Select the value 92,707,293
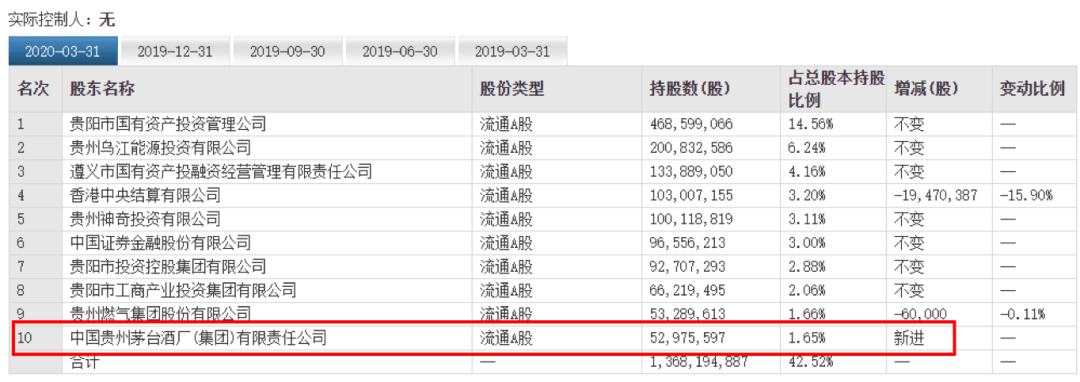This screenshot has width=1080, height=382. pyautogui.click(x=687, y=267)
